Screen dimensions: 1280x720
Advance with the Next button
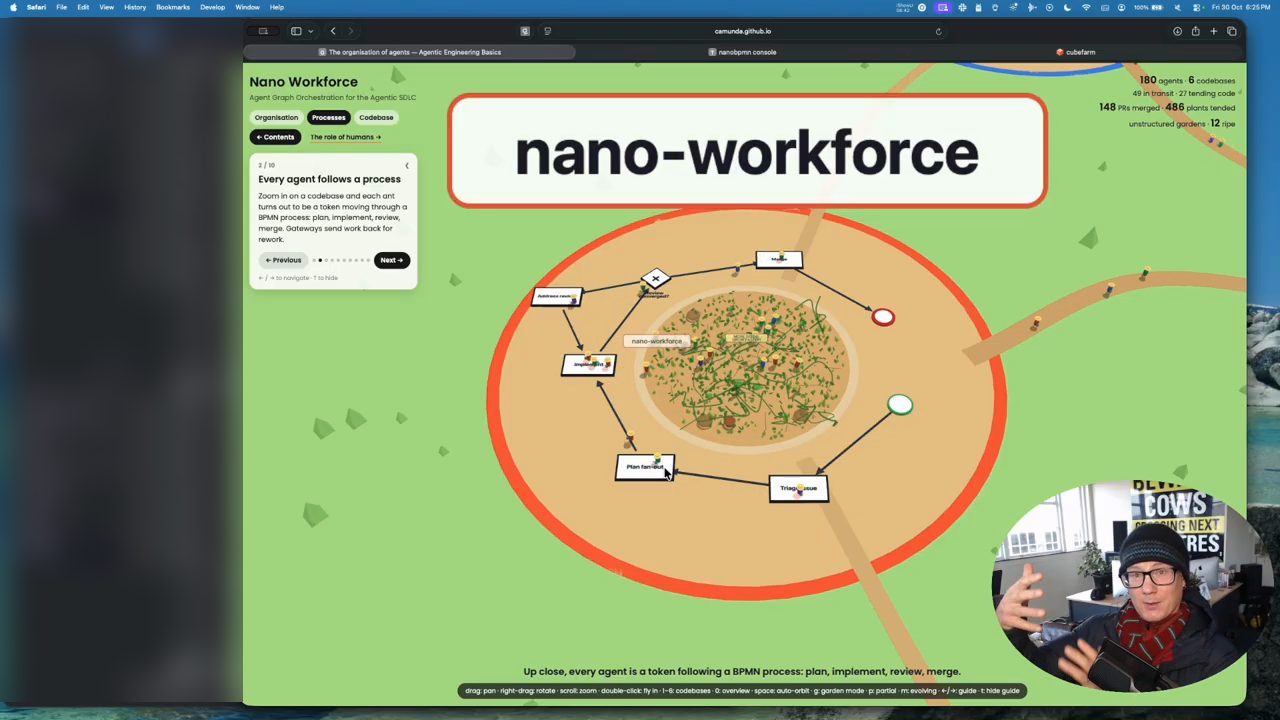pos(391,260)
